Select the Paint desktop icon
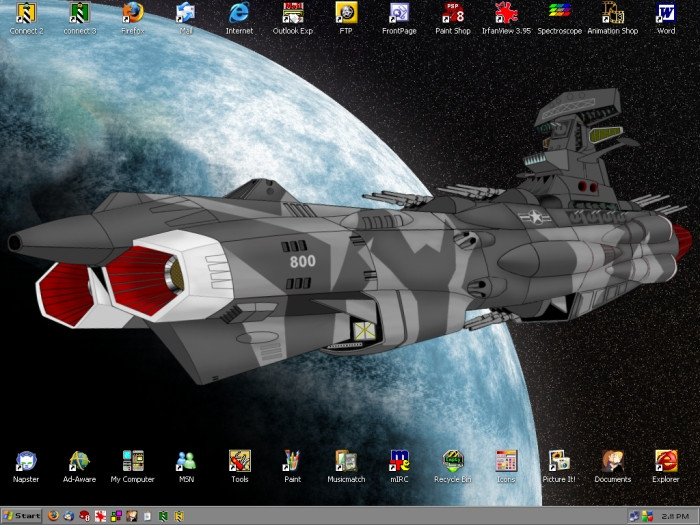Viewport: 700px width, 525px height. 292,467
